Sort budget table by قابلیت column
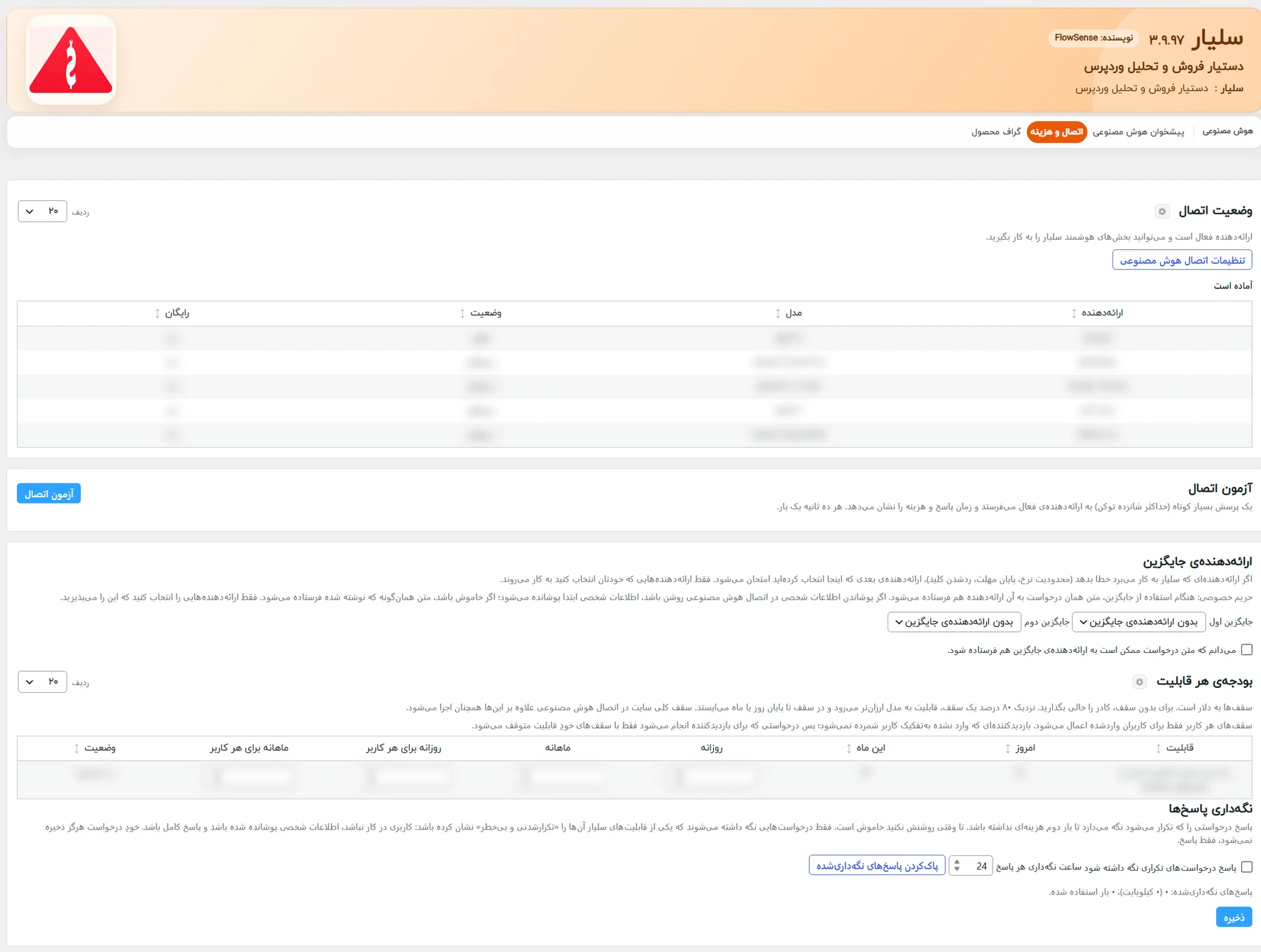This screenshot has width=1261, height=952. click(1175, 748)
